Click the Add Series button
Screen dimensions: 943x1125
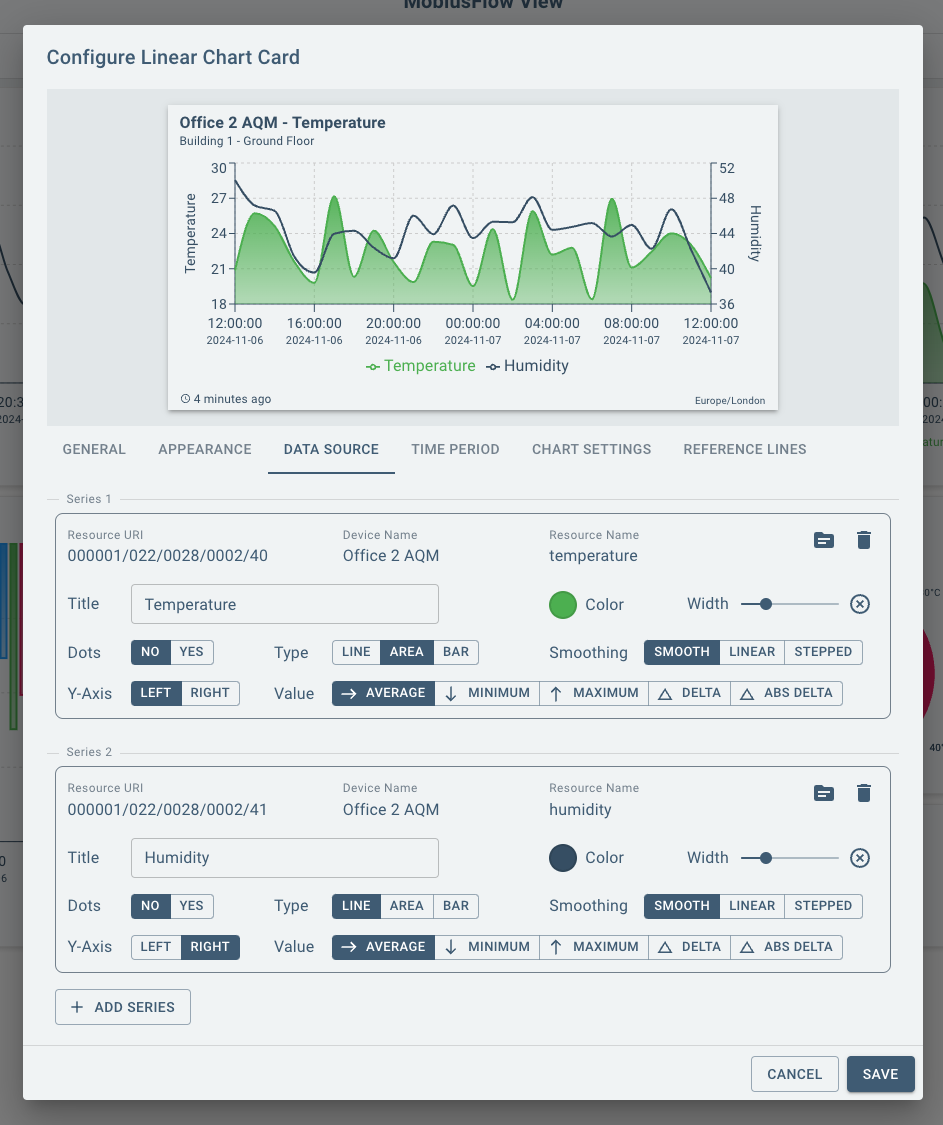pyautogui.click(x=123, y=1007)
